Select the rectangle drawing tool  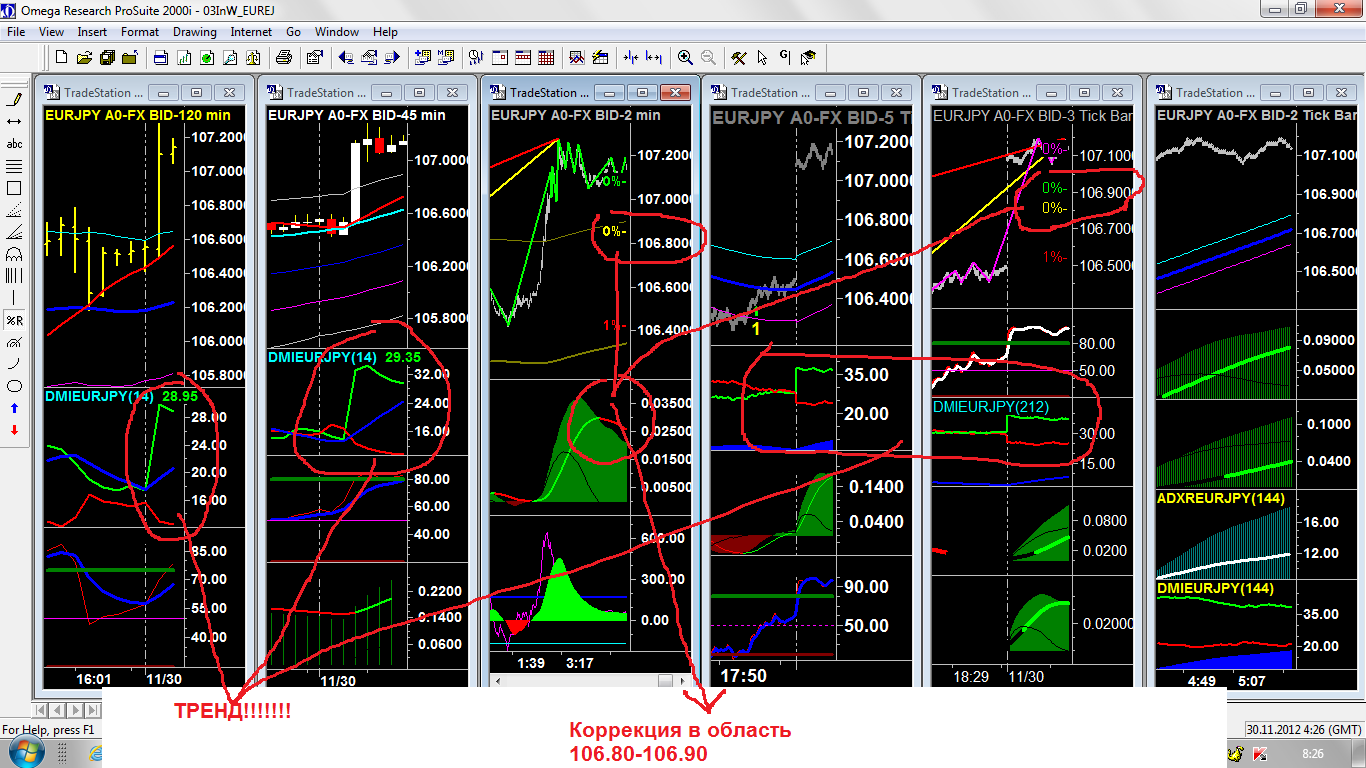(x=15, y=187)
